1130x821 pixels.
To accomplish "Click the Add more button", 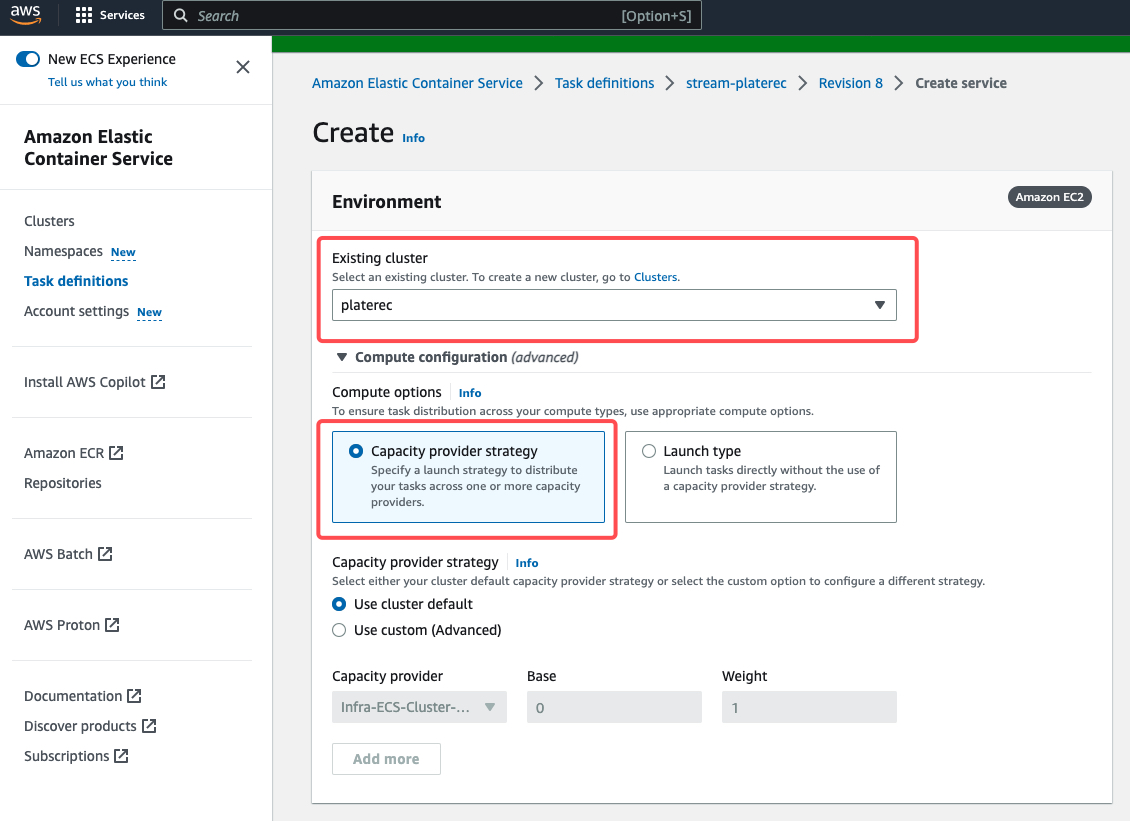I will [386, 759].
